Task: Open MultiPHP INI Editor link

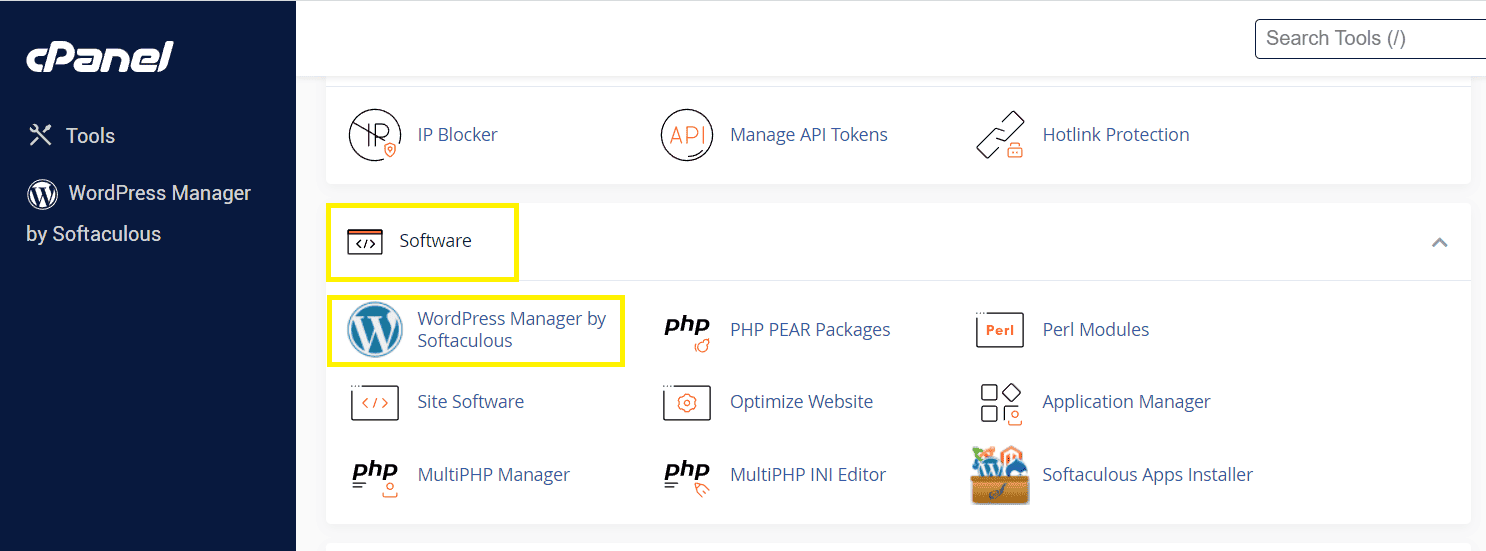Action: tap(808, 475)
